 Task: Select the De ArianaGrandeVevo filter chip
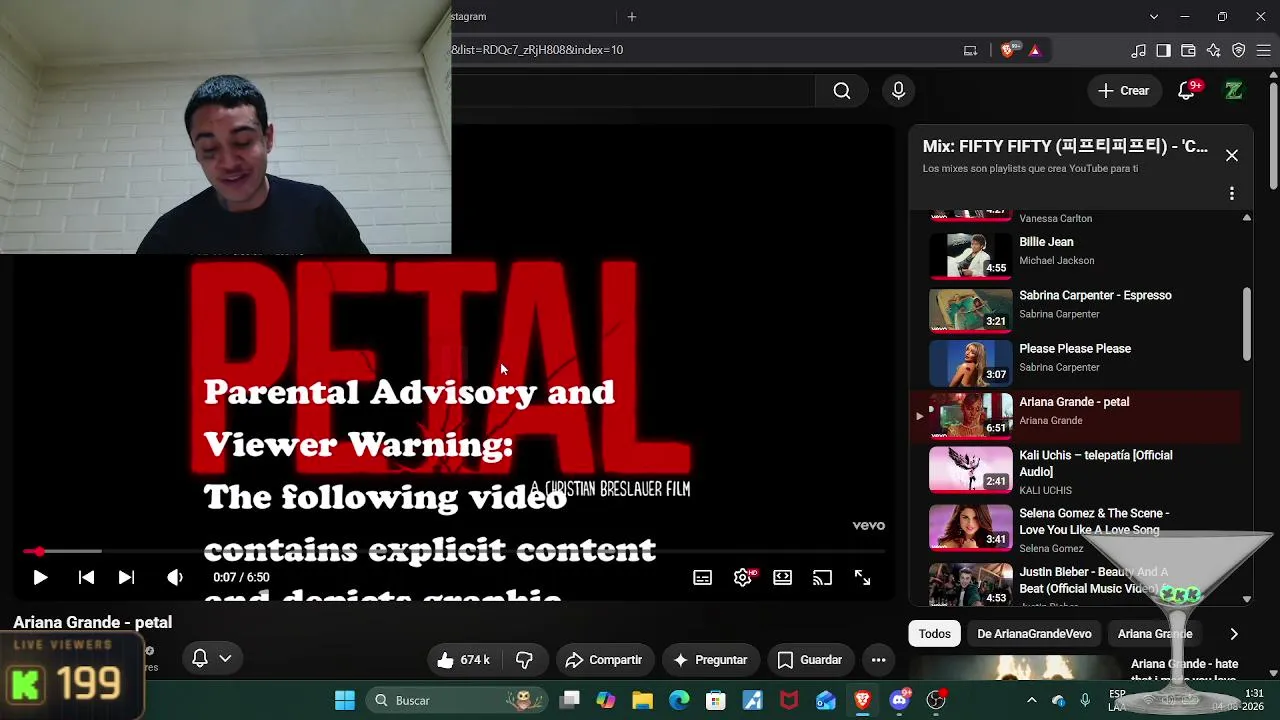[x=1034, y=634]
